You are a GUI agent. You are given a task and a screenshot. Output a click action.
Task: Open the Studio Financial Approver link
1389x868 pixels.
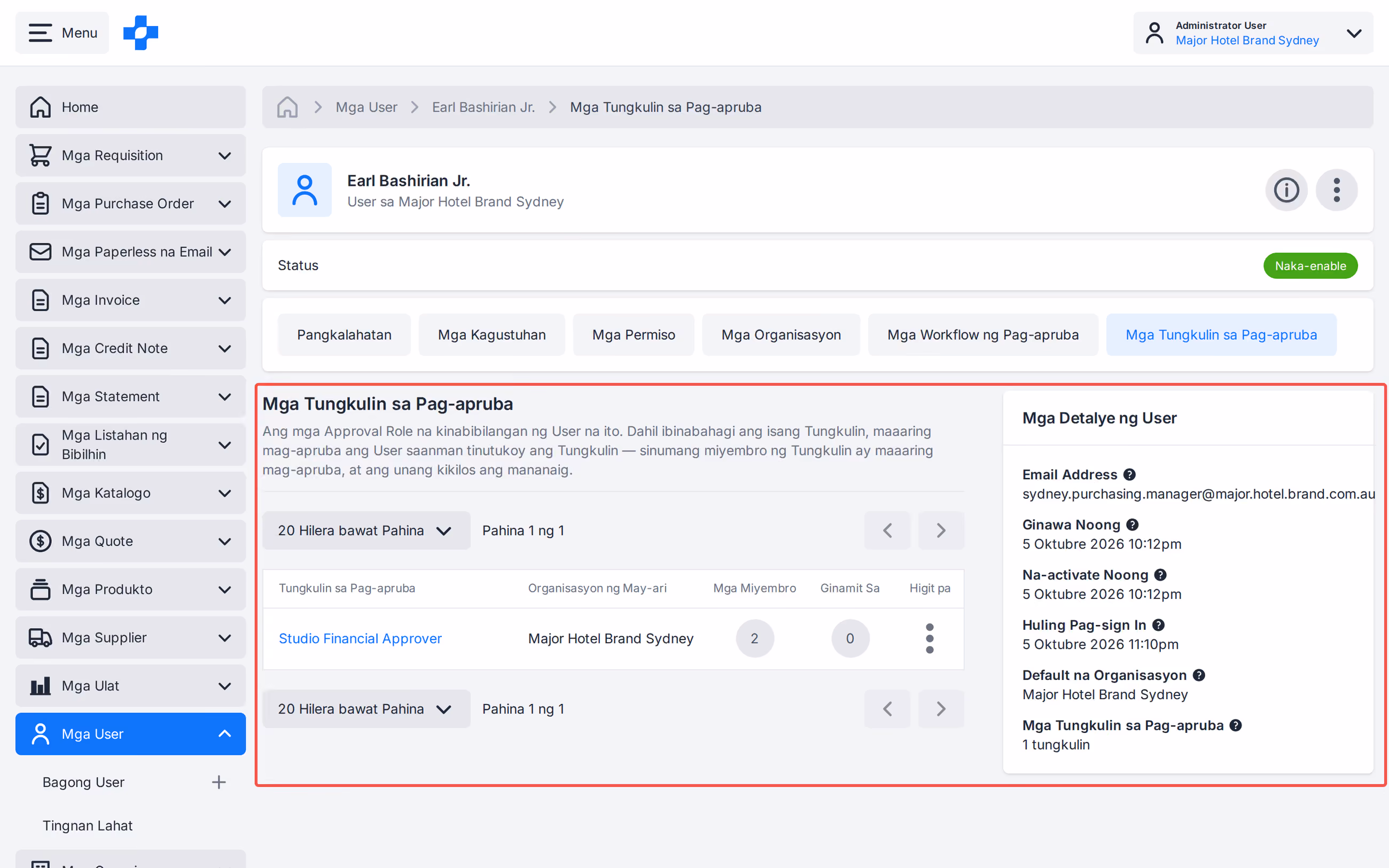(360, 638)
